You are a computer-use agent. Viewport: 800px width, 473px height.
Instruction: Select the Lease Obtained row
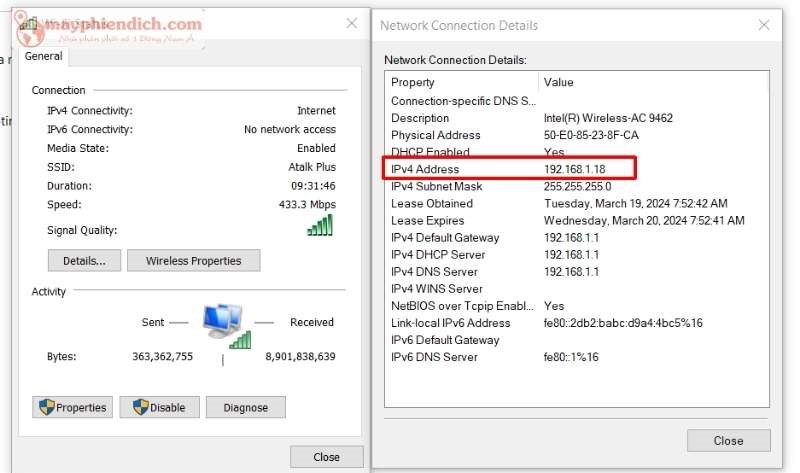tap(577, 203)
